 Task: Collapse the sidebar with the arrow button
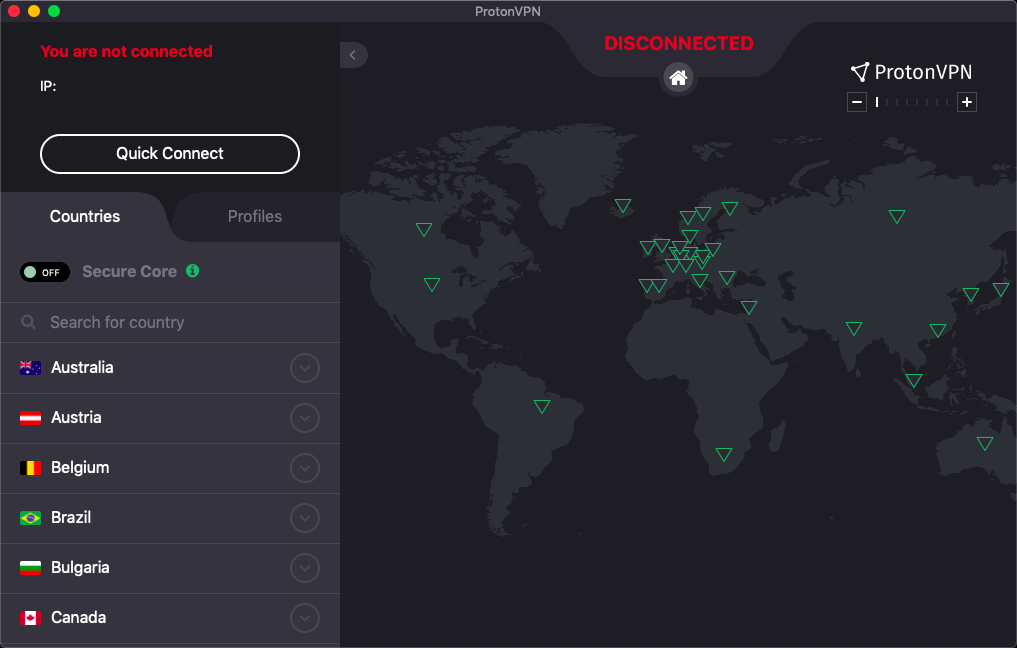[x=353, y=55]
